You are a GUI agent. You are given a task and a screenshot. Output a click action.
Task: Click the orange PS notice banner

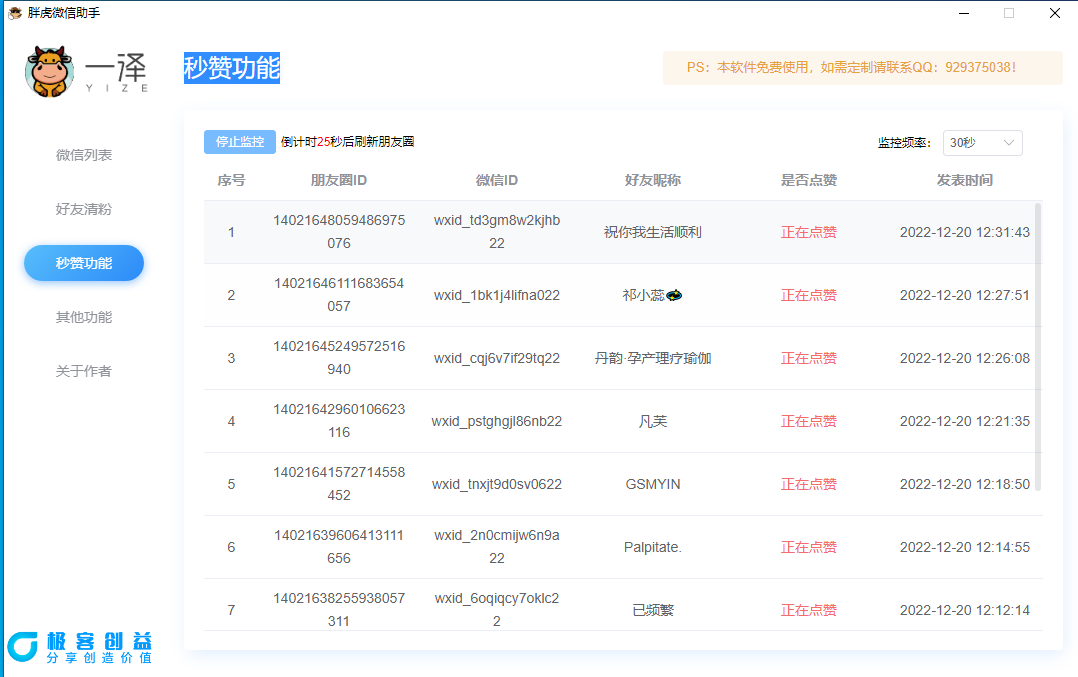point(862,68)
